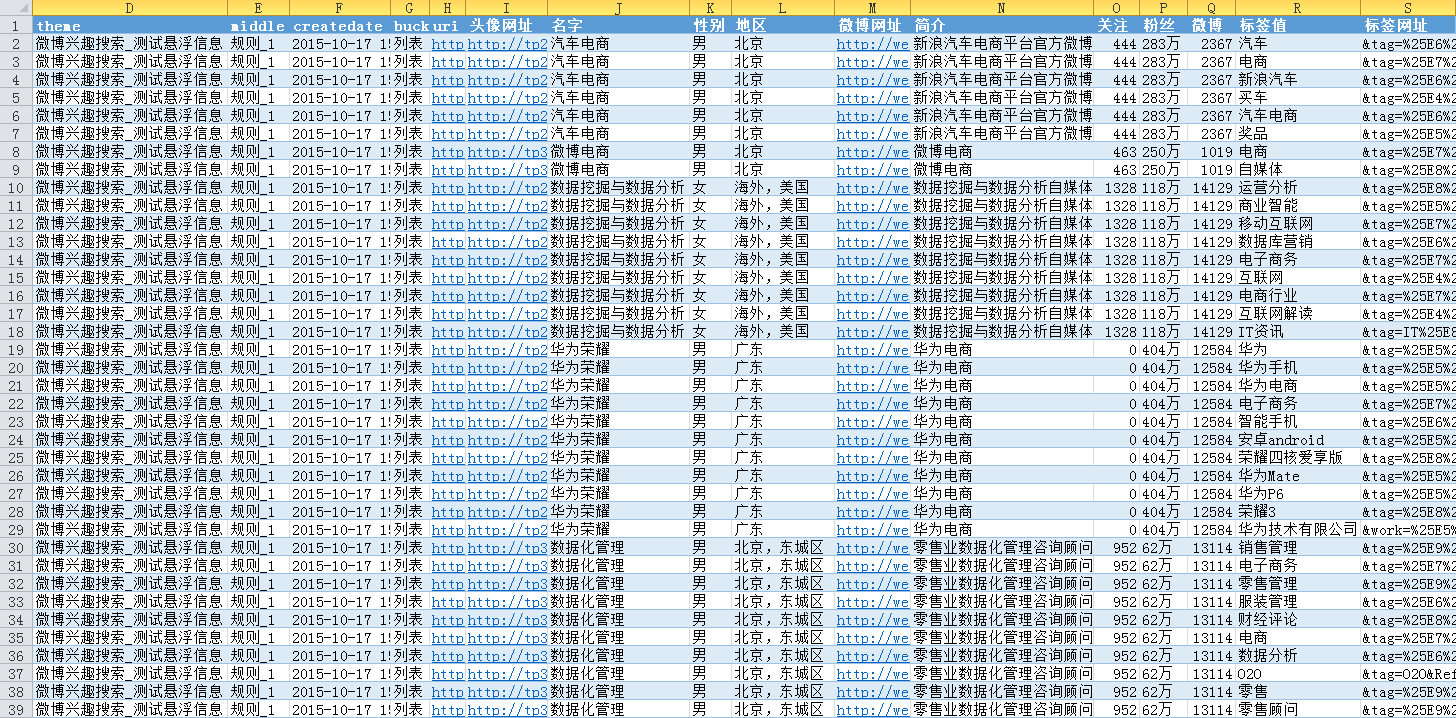Image resolution: width=1456 pixels, height=718 pixels.
Task: Select the 性别 column K header
Action: coord(711,9)
